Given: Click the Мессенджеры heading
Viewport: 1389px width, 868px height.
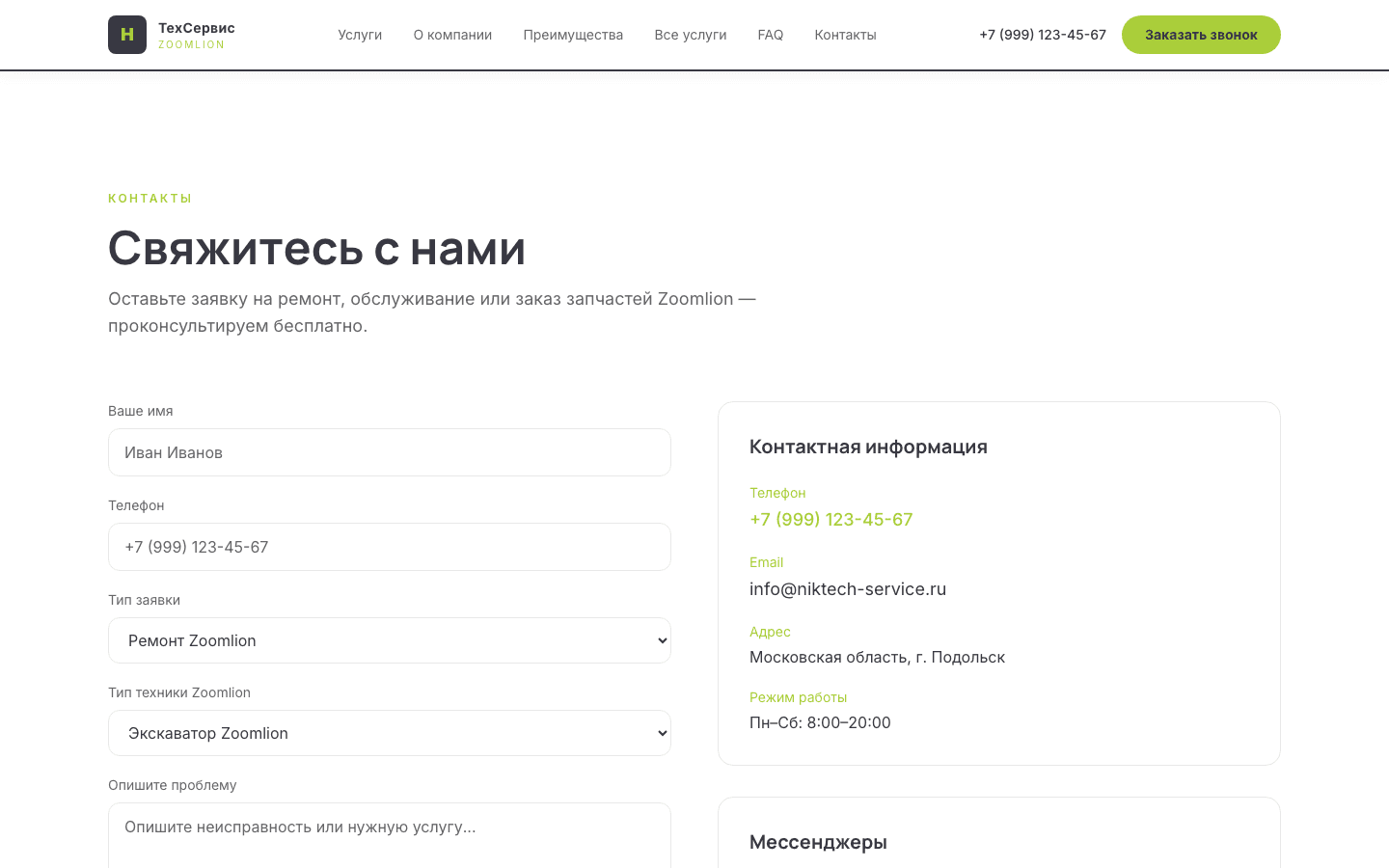Looking at the screenshot, I should pyautogui.click(x=818, y=842).
